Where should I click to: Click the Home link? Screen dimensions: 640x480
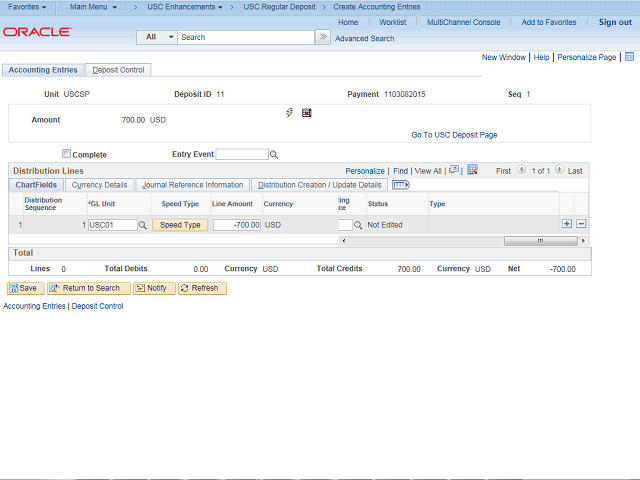(348, 22)
